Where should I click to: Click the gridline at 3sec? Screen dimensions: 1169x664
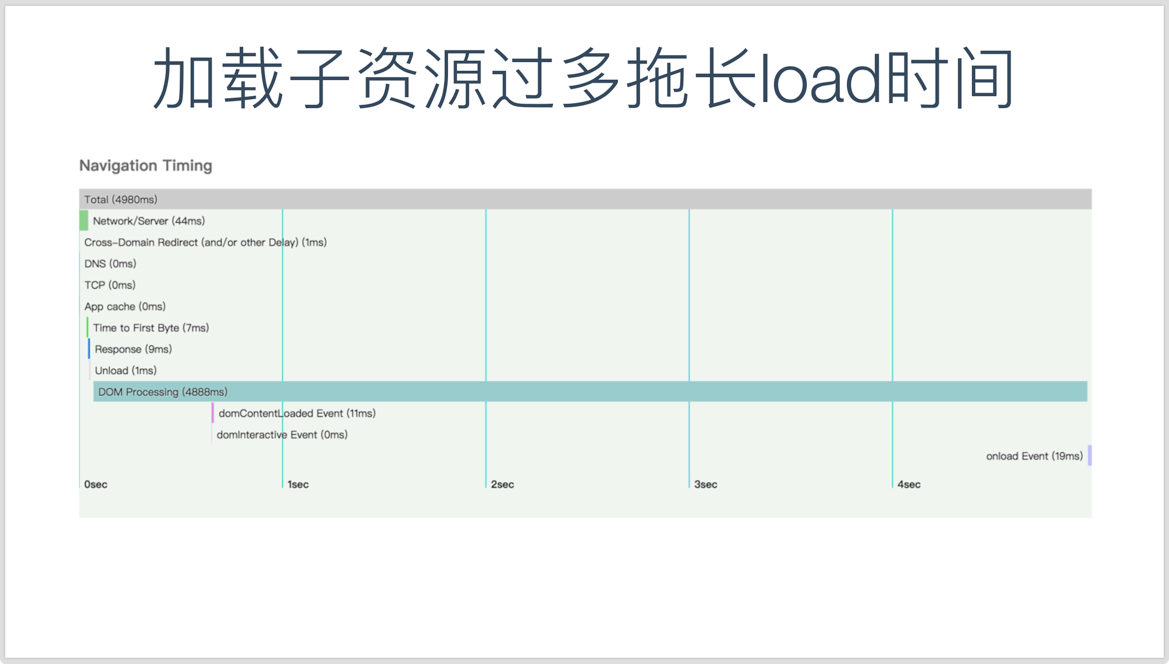coord(689,300)
